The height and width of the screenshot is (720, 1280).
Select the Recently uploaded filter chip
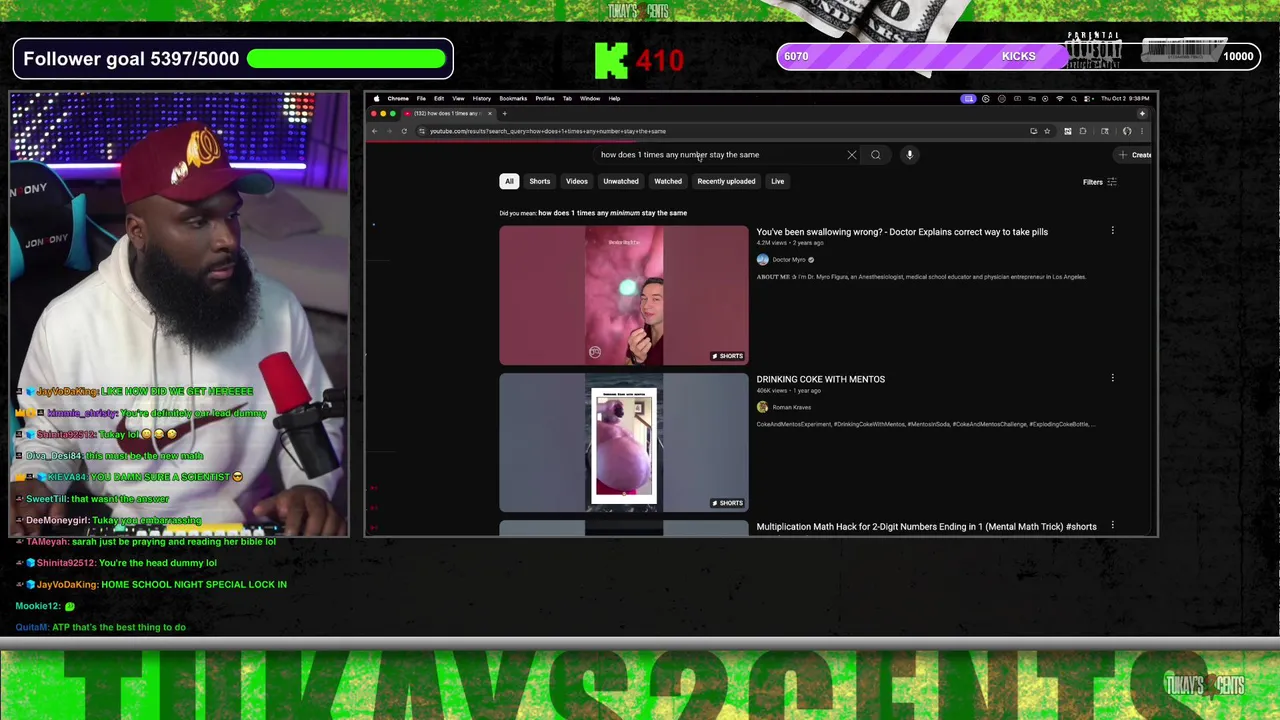(x=726, y=181)
